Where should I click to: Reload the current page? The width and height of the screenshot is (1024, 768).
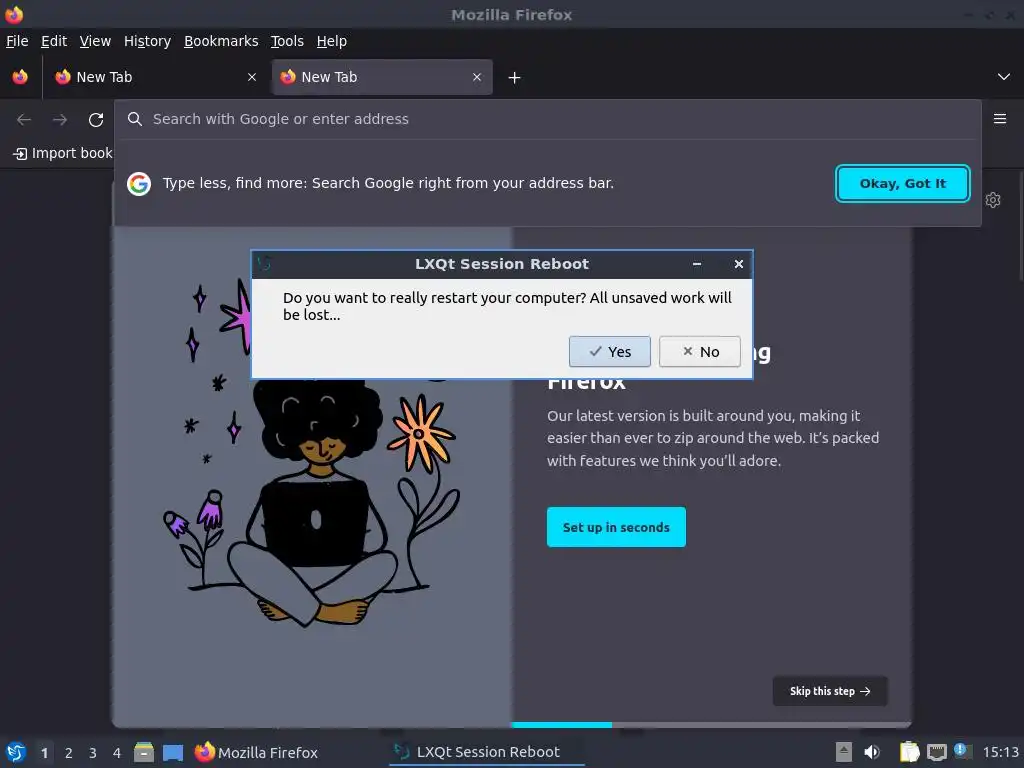[96, 120]
